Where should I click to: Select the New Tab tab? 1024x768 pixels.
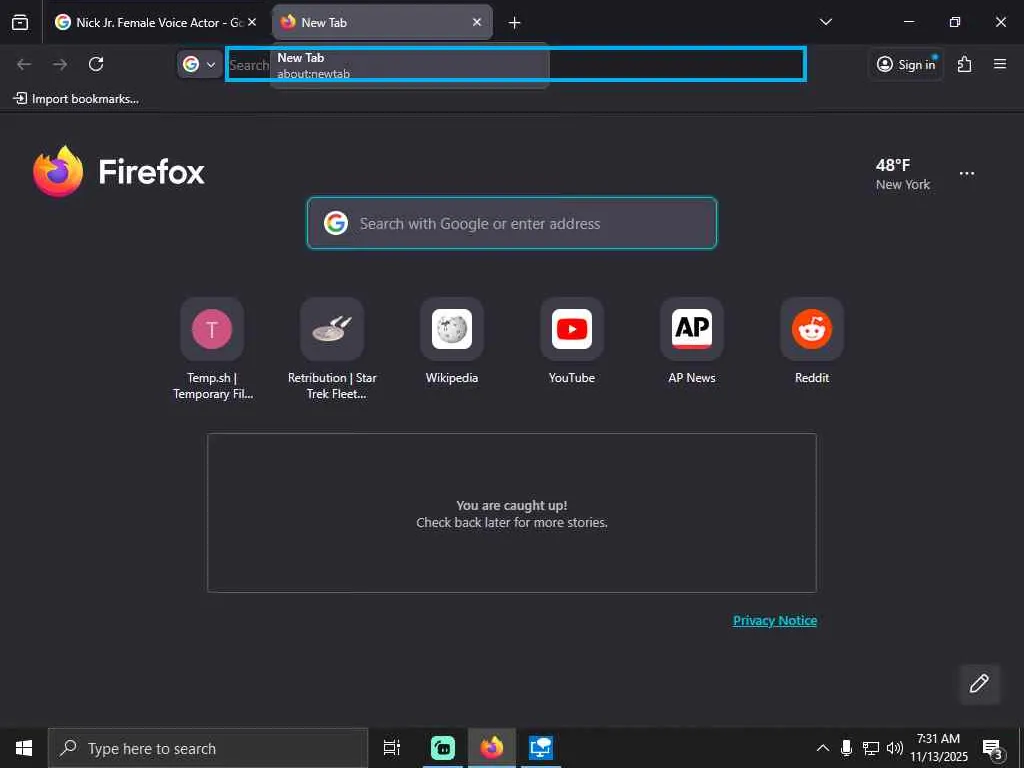pyautogui.click(x=382, y=22)
